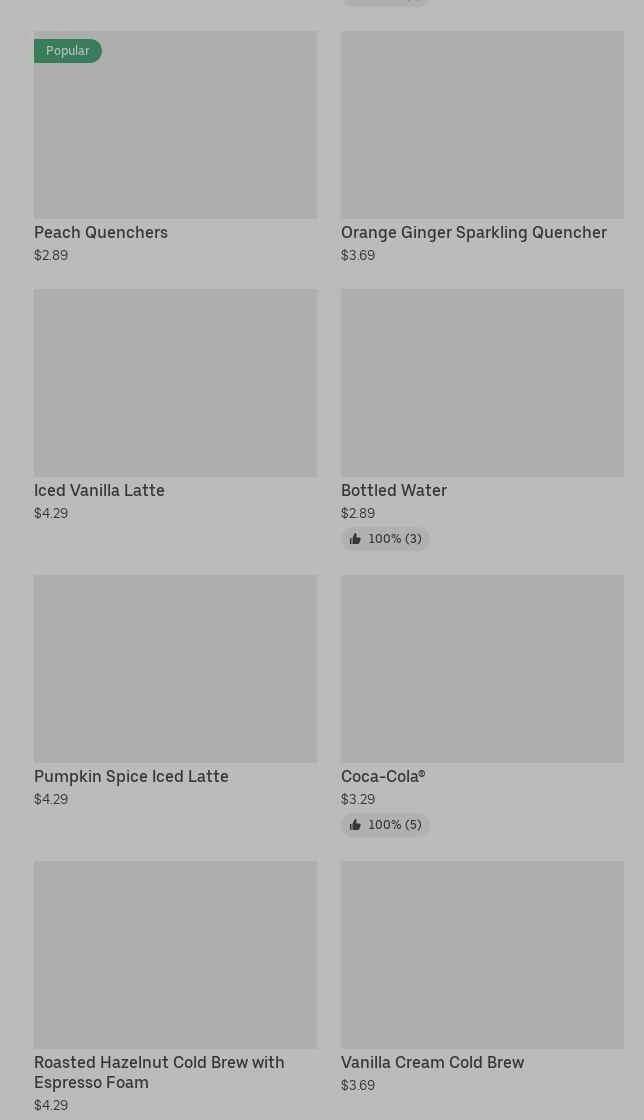Screen dimensions: 644x1120
Task: Open the Pumpkin Spice Iced Latte image
Action: click(175, 669)
